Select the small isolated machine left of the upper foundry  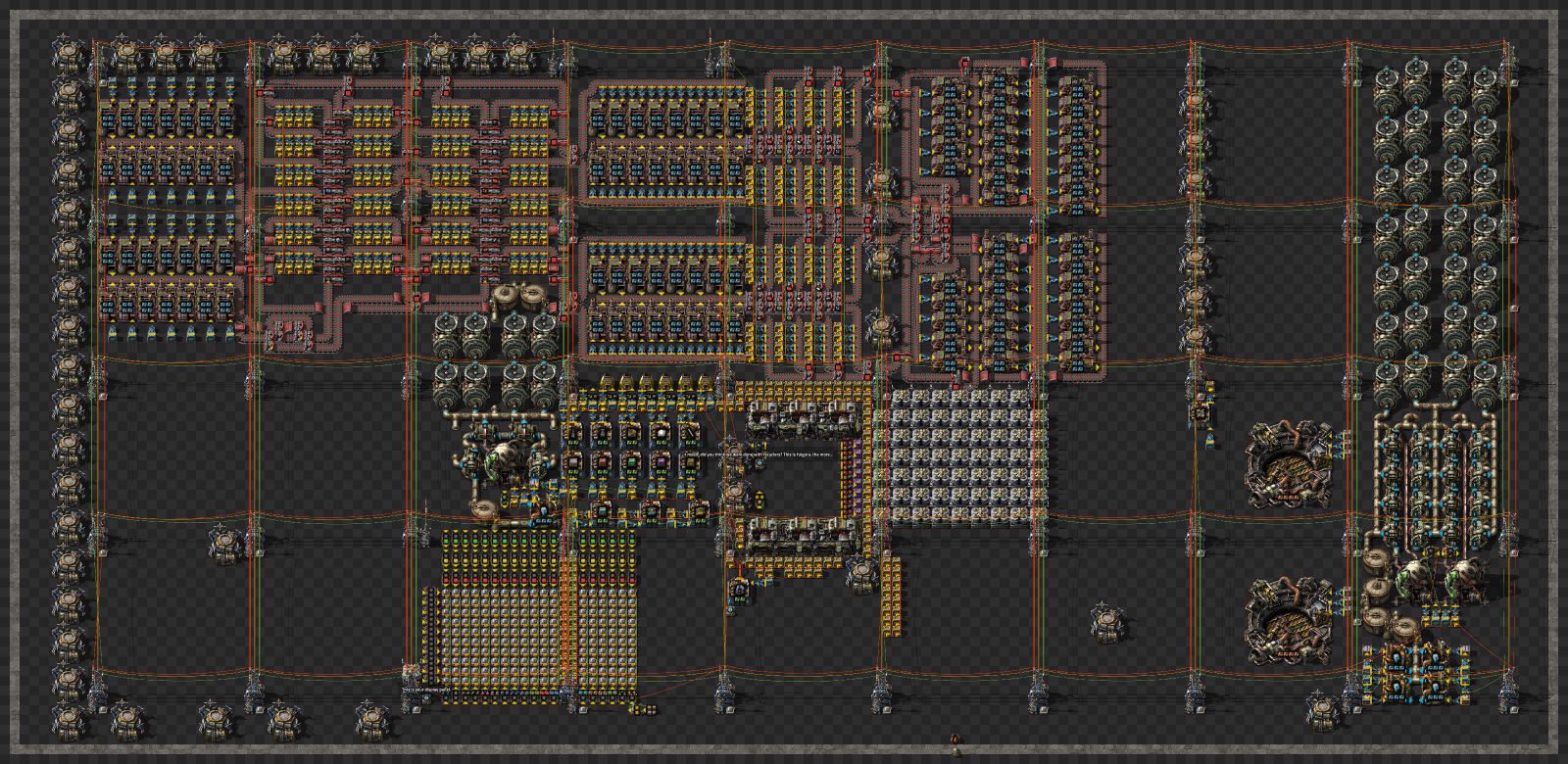pyautogui.click(x=1201, y=414)
